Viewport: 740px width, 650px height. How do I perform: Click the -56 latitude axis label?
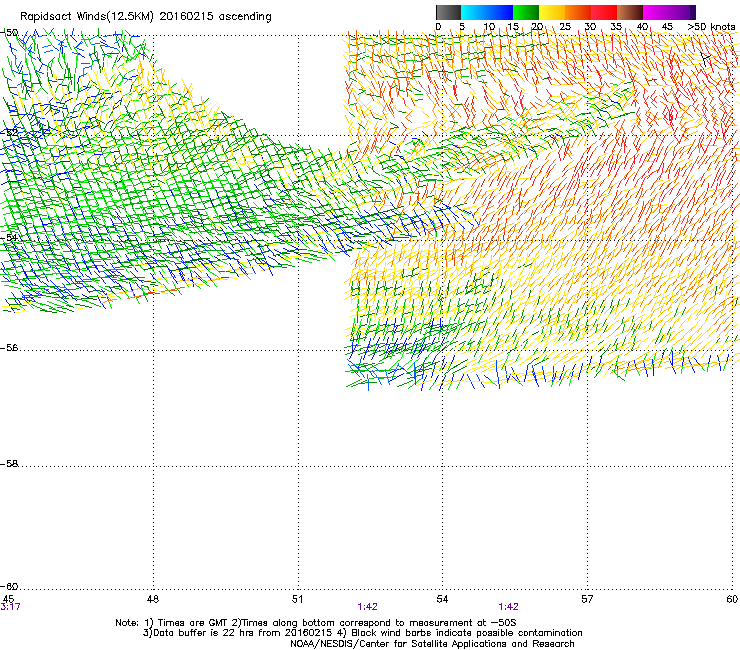tap(9, 347)
